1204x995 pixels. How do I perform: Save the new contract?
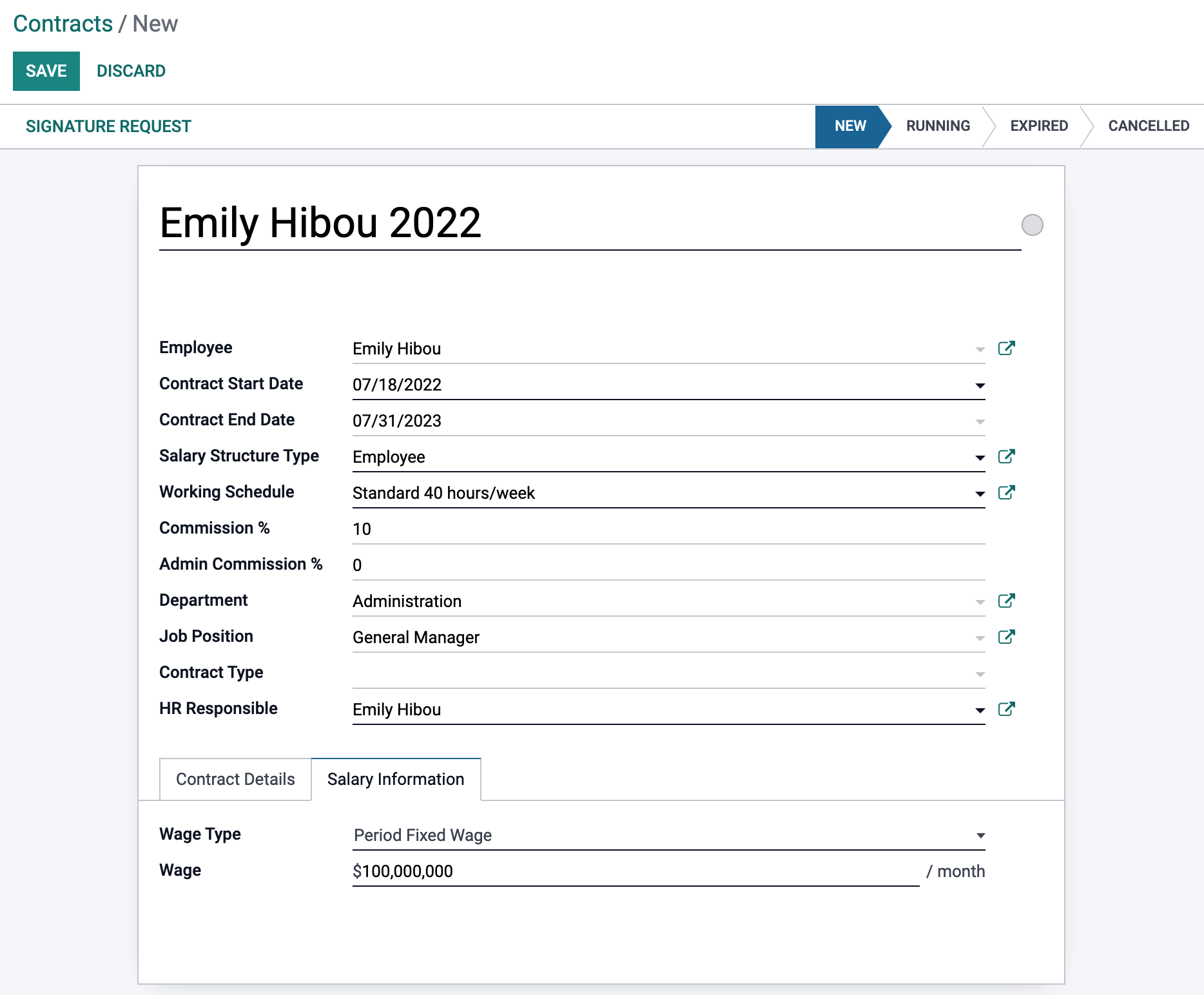[46, 71]
